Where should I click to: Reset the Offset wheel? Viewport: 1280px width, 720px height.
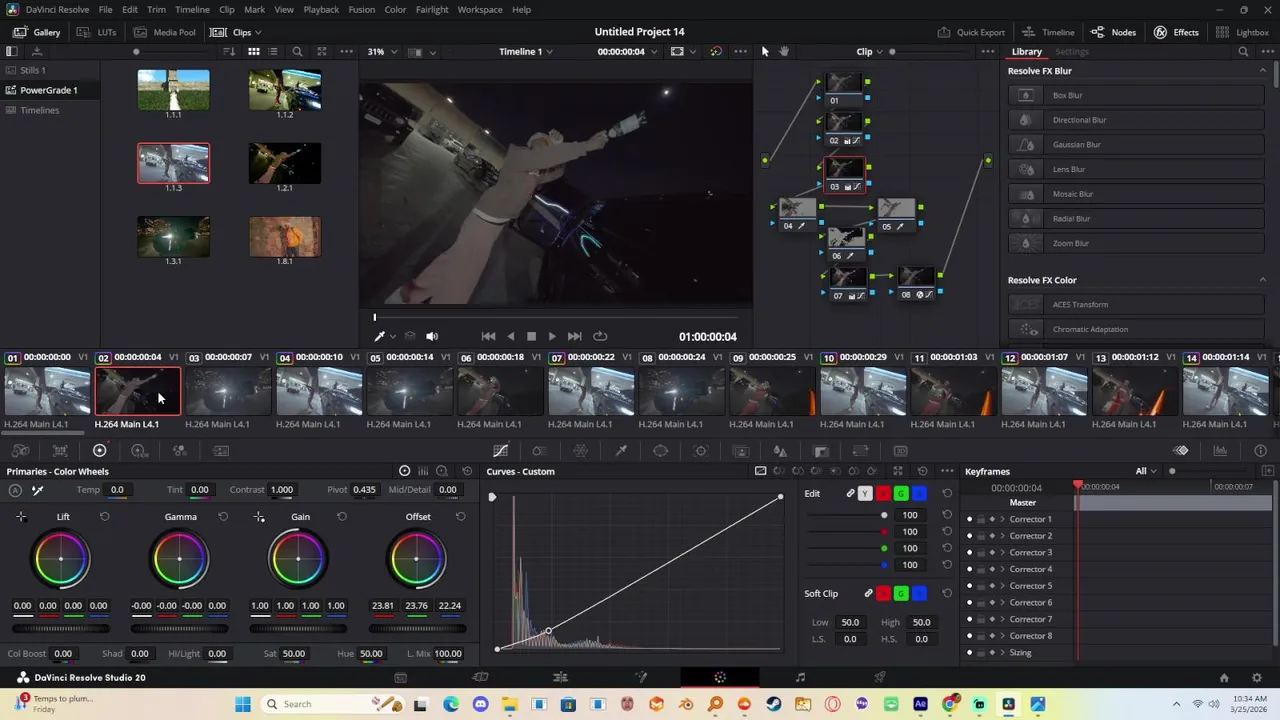click(x=460, y=517)
